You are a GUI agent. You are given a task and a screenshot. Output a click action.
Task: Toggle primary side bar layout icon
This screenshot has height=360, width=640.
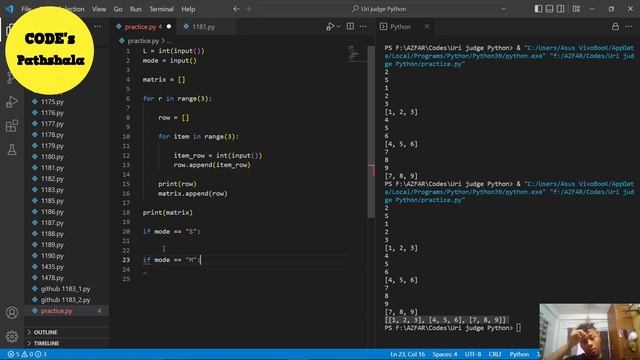click(538, 9)
